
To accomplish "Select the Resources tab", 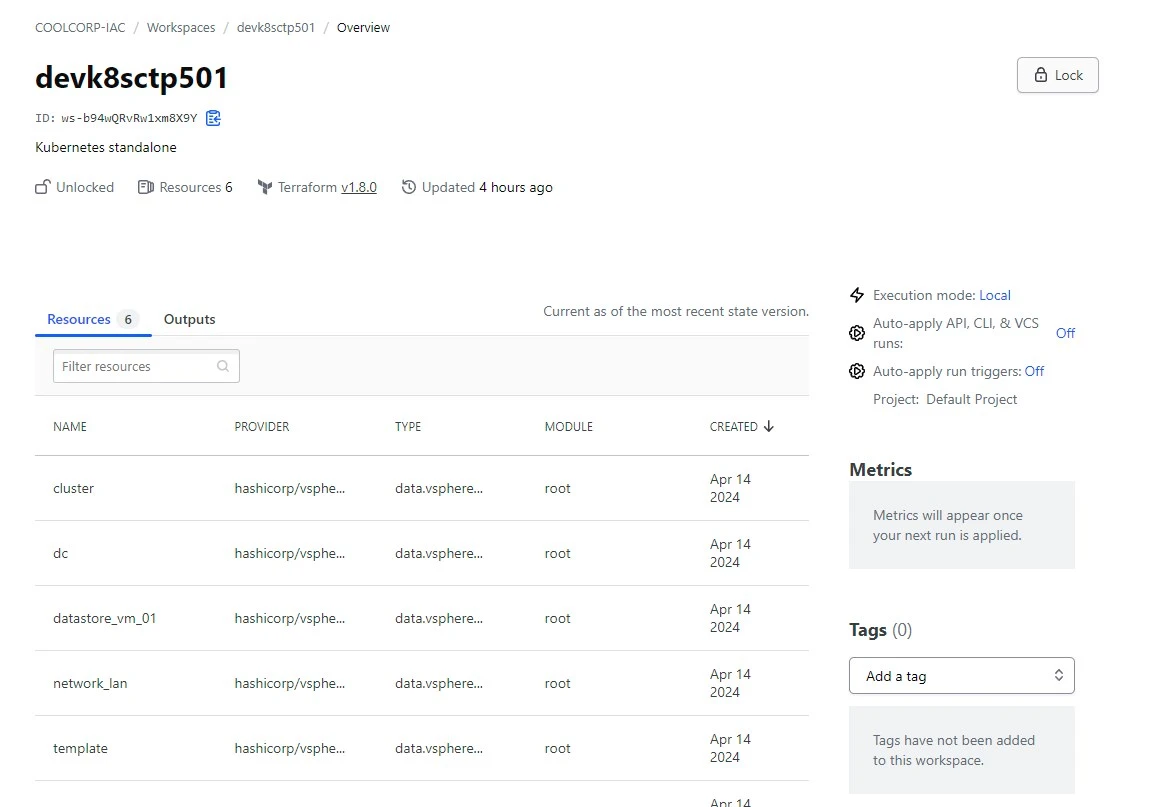I will [x=93, y=319].
